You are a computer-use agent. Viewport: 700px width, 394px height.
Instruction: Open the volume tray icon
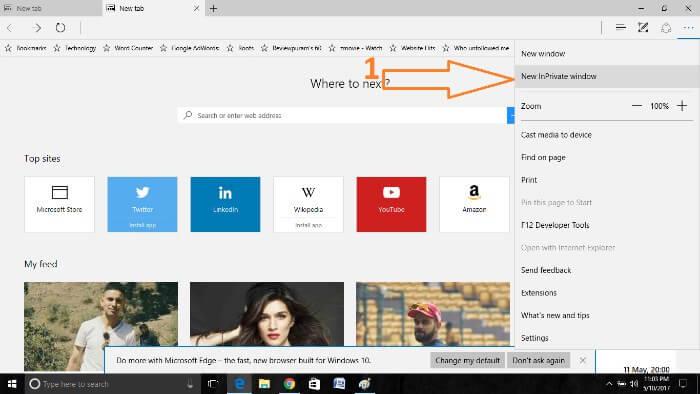tap(634, 384)
